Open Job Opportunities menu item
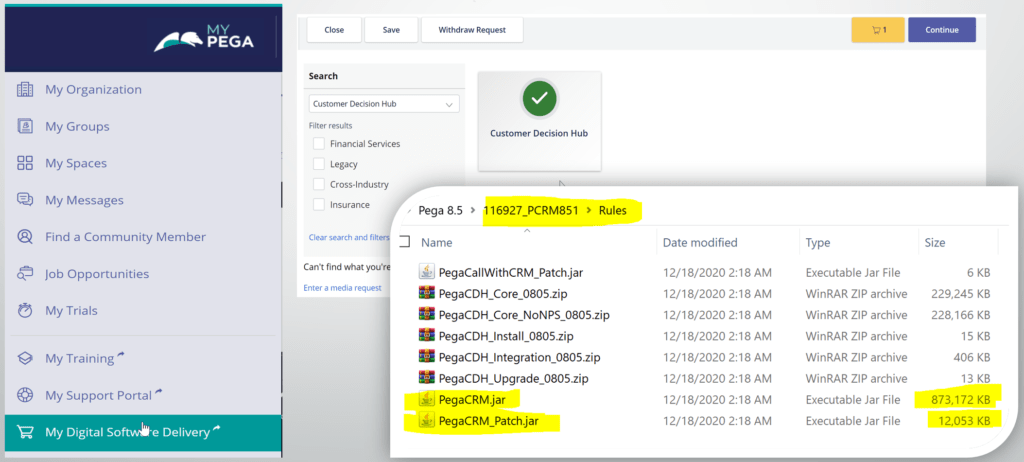 click(97, 274)
